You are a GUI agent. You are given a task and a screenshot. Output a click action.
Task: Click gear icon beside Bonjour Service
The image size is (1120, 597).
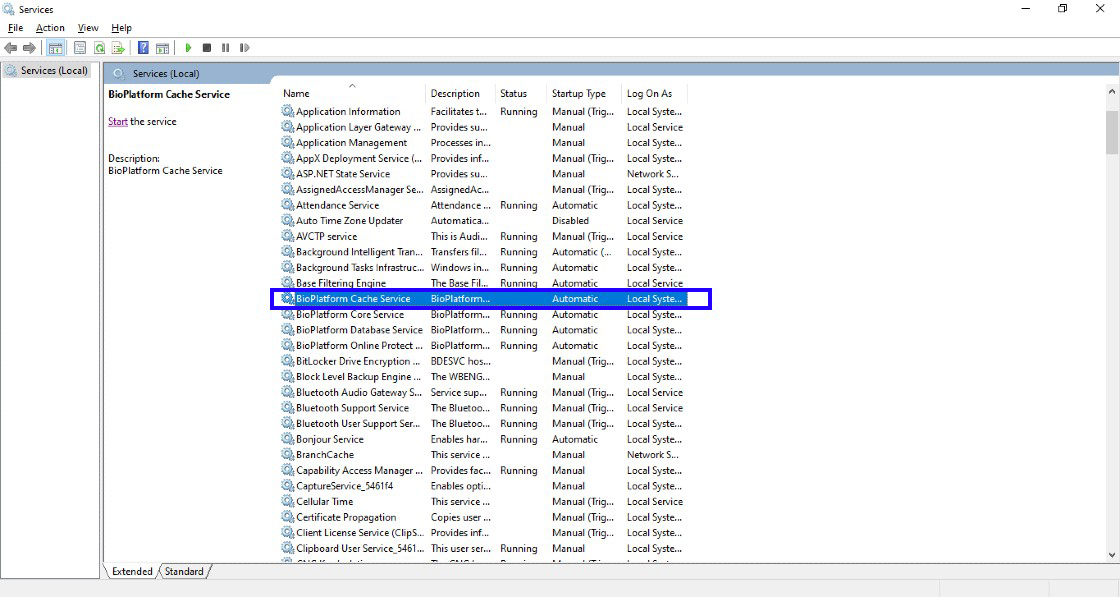[287, 439]
